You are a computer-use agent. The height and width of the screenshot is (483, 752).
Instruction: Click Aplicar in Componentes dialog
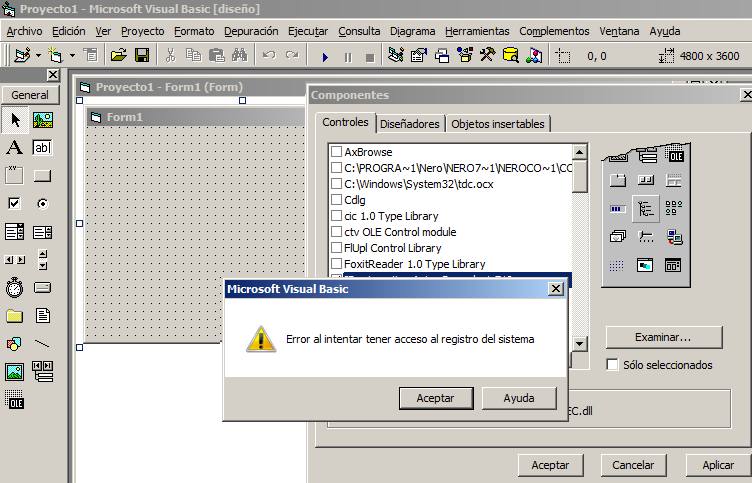click(x=718, y=465)
